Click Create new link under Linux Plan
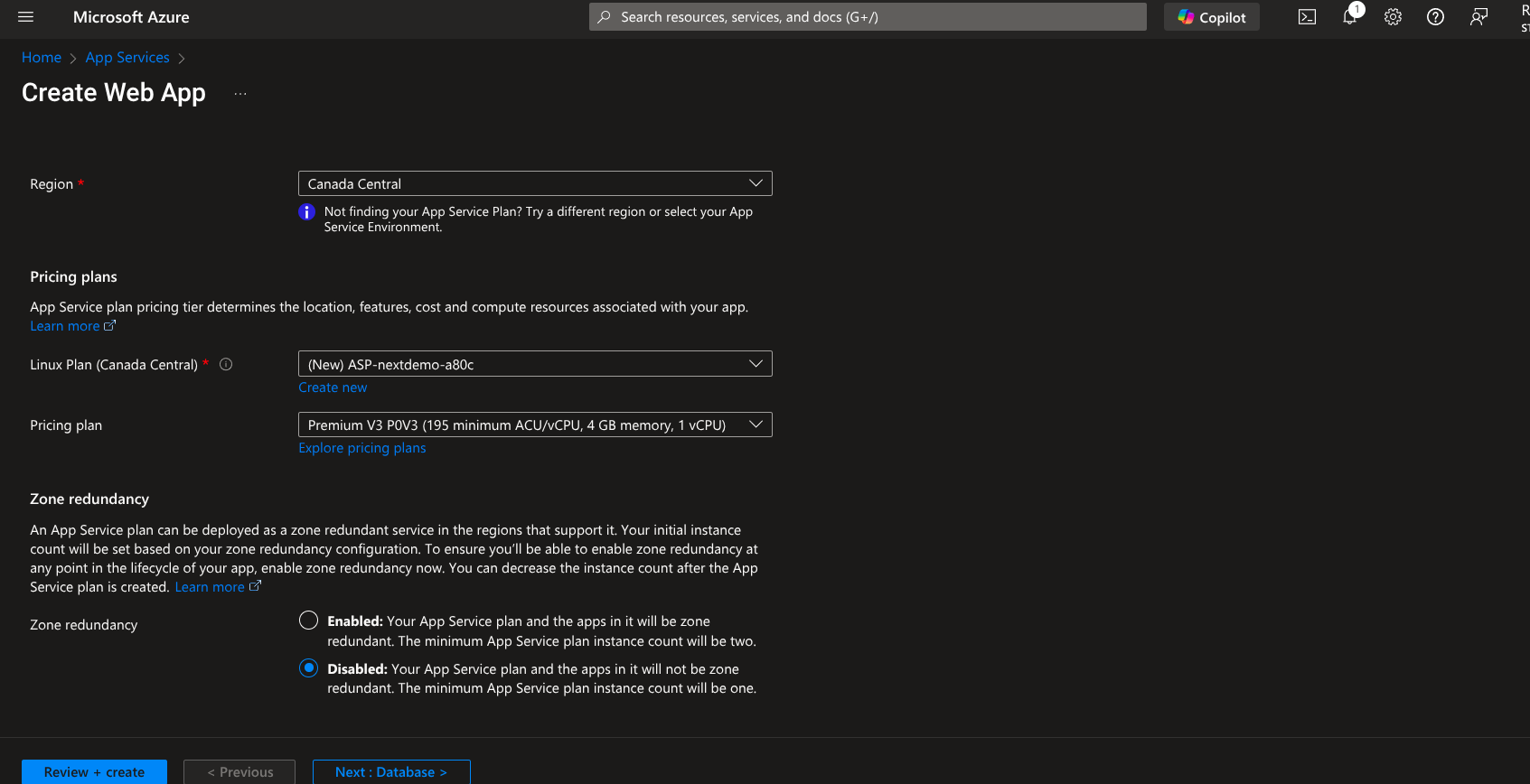This screenshot has height=784, width=1530. [x=333, y=387]
